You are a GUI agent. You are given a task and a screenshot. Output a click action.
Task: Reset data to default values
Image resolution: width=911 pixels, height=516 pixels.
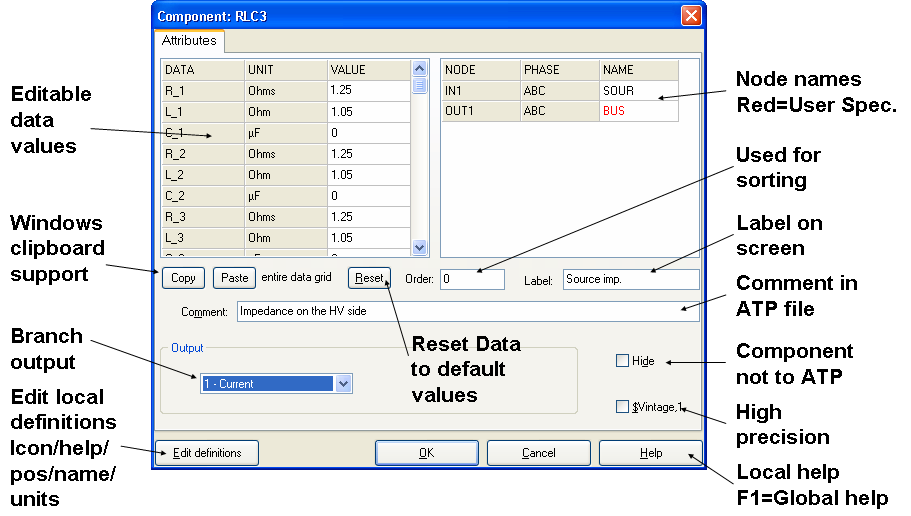tap(369, 278)
